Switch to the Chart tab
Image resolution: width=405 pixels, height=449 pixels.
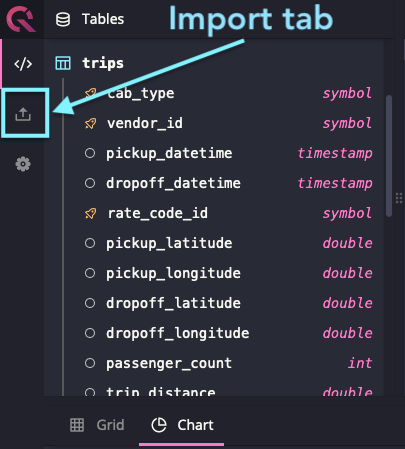[x=182, y=426]
